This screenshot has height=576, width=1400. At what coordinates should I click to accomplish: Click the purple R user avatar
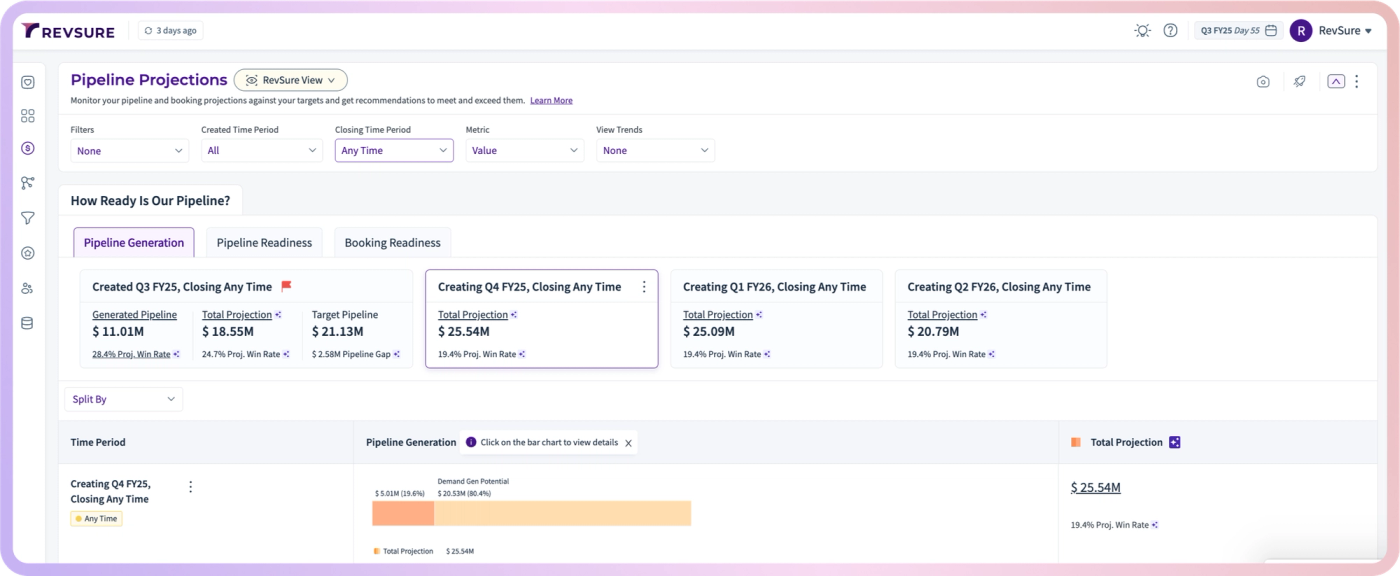[1301, 31]
